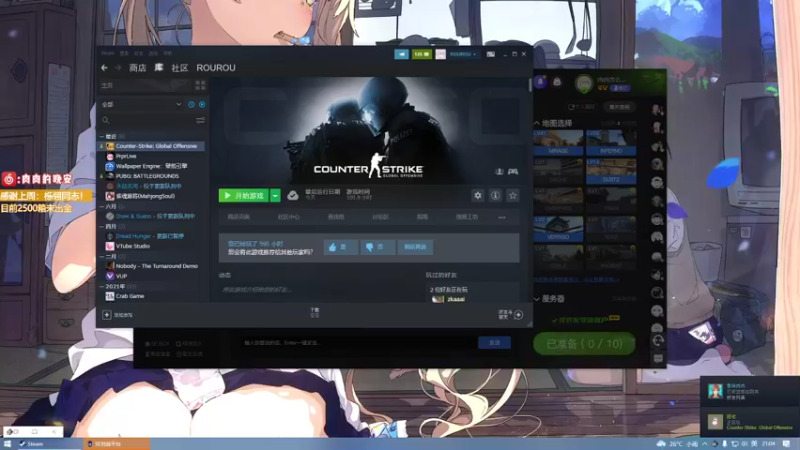Select the VERTIGO map in matchmaking client
This screenshot has width=800, height=450.
click(x=558, y=229)
